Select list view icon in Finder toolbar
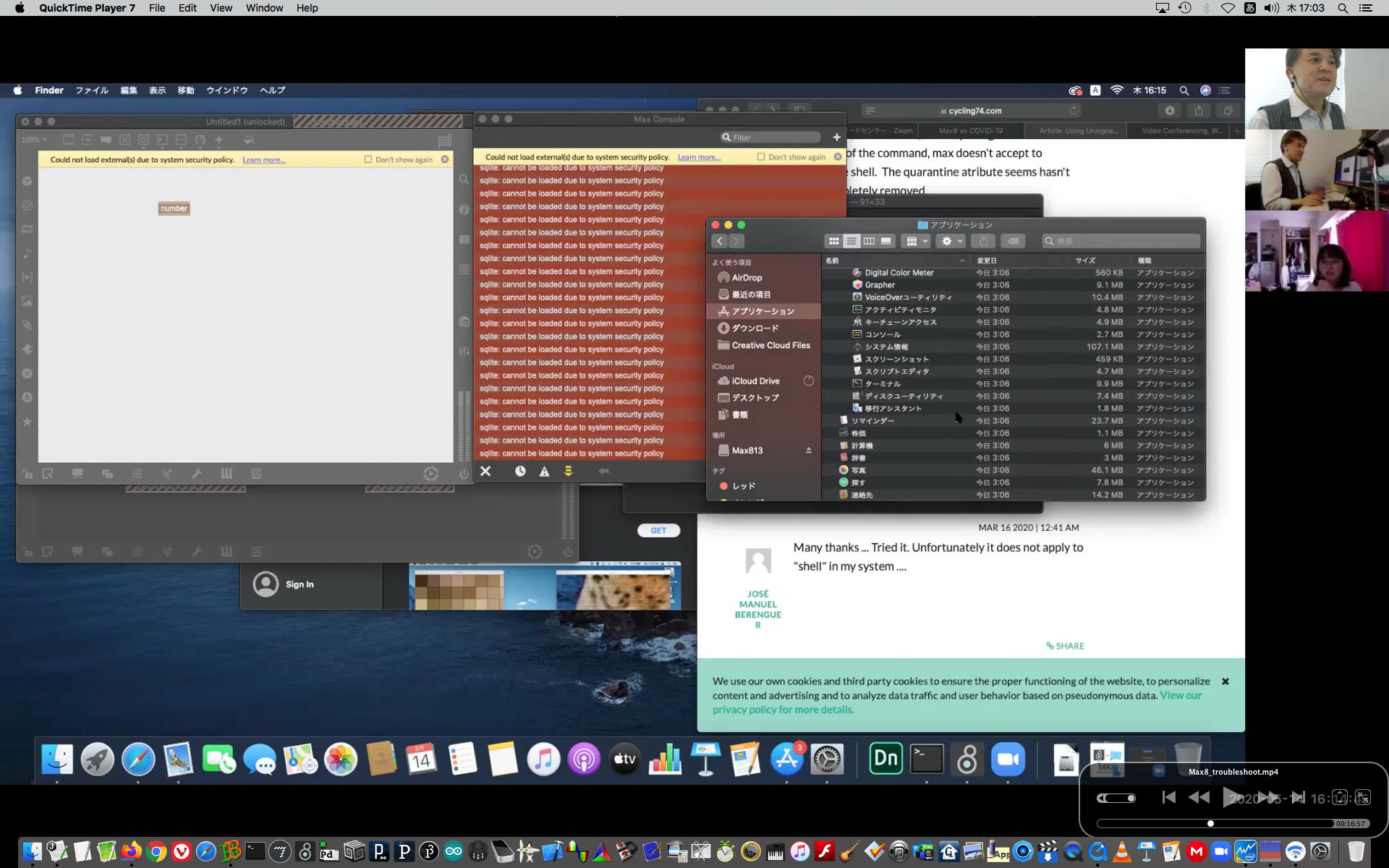This screenshot has width=1389, height=868. pos(851,241)
